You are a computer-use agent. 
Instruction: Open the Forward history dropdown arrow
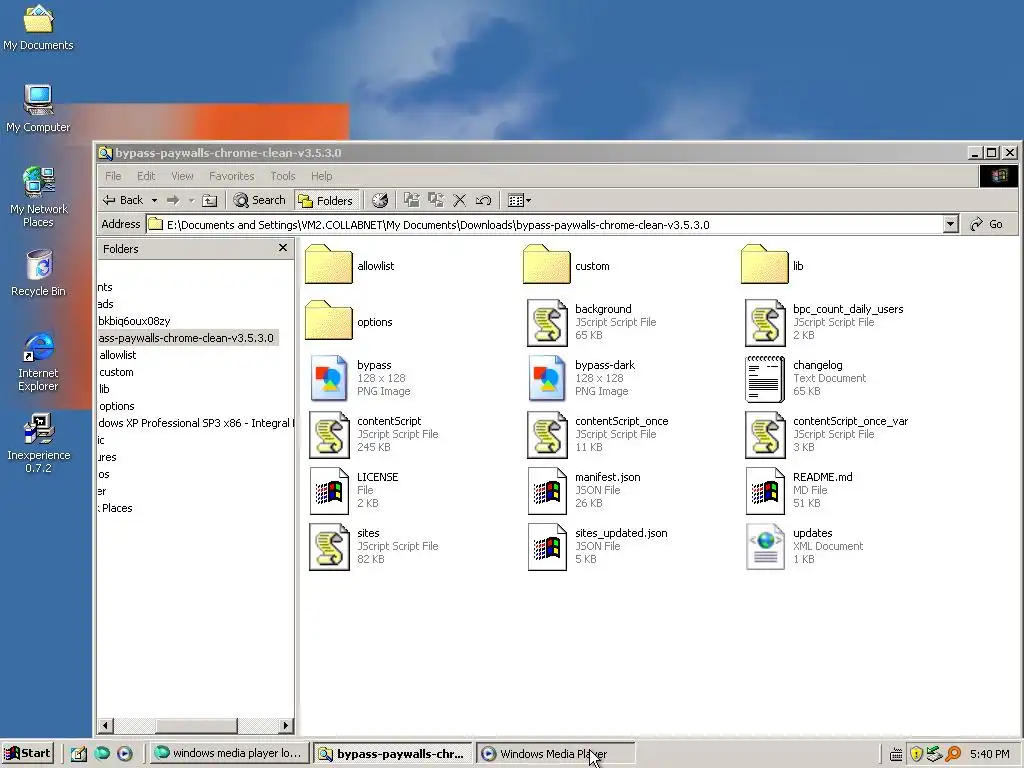pyautogui.click(x=191, y=200)
